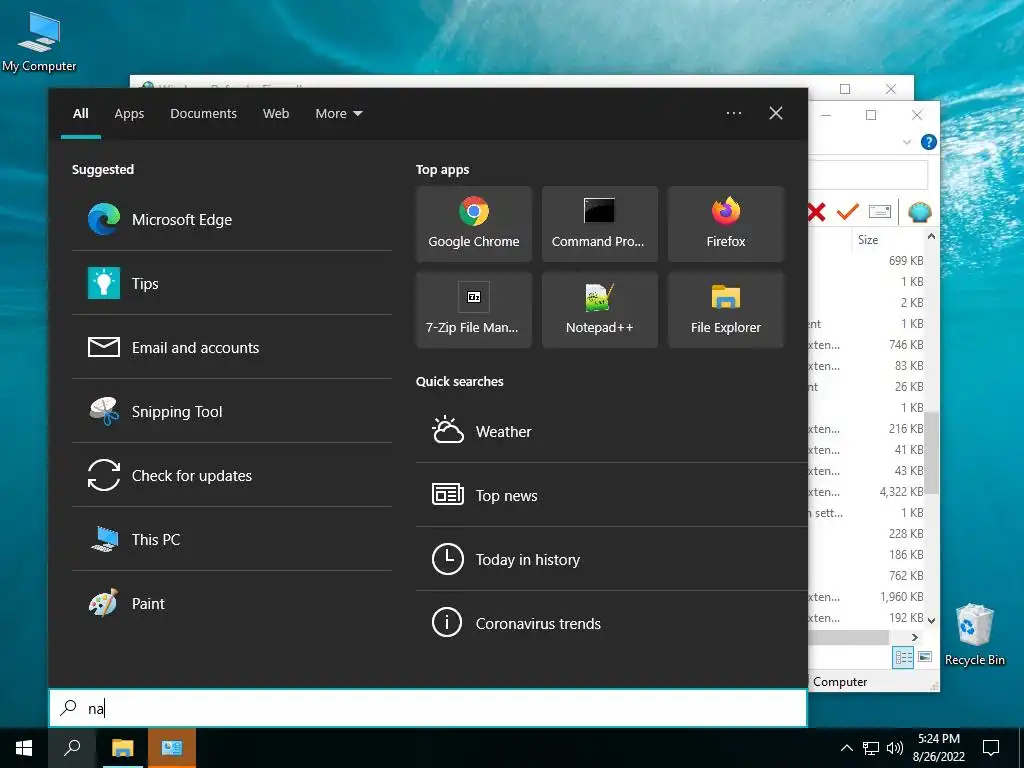1024x768 pixels.
Task: Show hidden system tray icons
Action: point(846,748)
